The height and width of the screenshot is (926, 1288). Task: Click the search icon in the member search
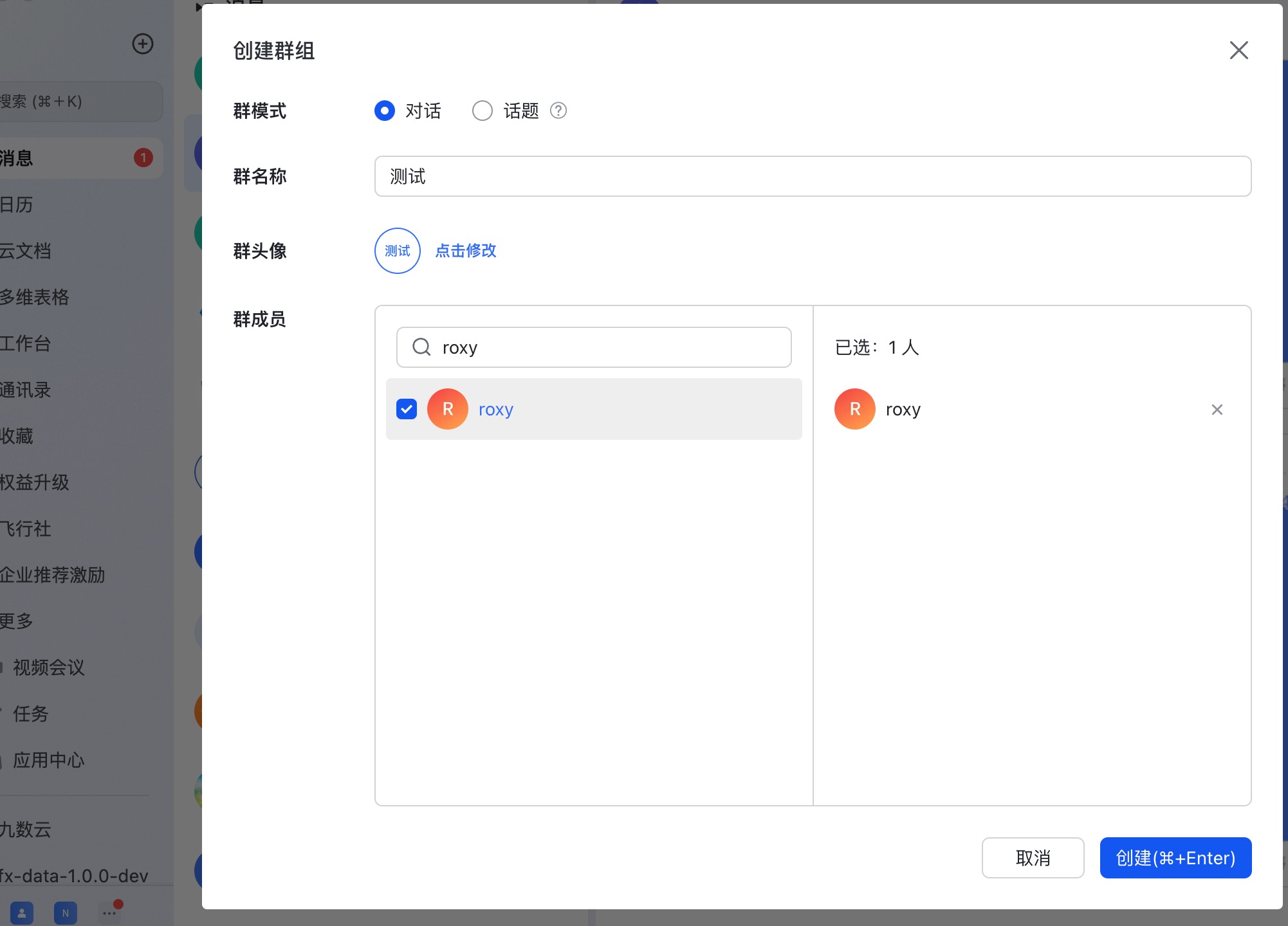click(421, 347)
